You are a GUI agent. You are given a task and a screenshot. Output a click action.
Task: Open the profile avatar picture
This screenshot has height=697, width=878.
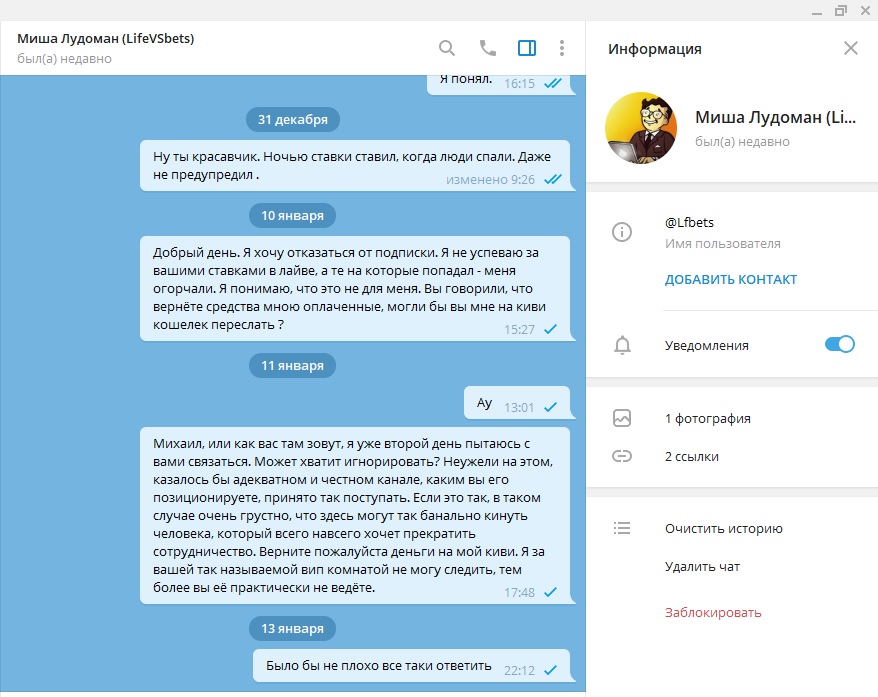tap(641, 128)
